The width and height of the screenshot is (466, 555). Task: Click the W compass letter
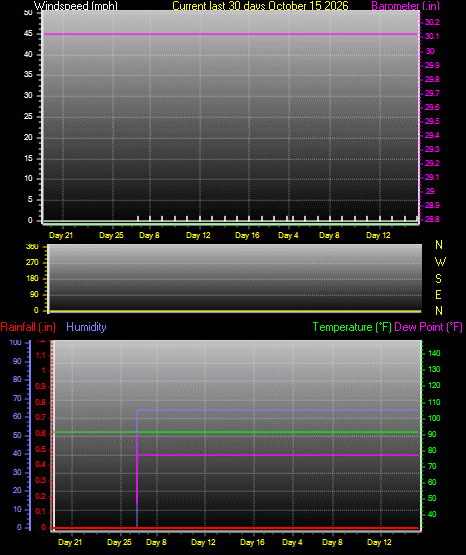click(x=440, y=262)
